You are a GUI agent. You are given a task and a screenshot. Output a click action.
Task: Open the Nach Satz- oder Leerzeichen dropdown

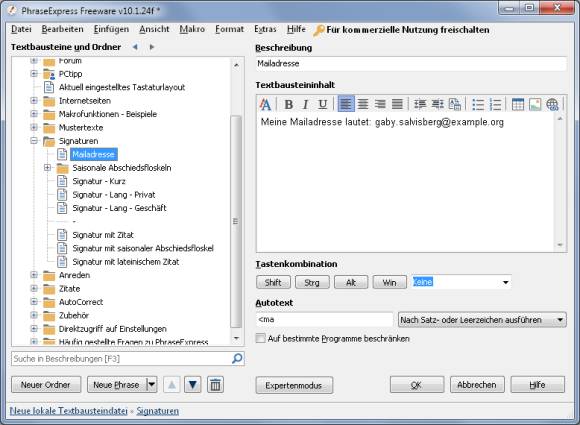482,320
